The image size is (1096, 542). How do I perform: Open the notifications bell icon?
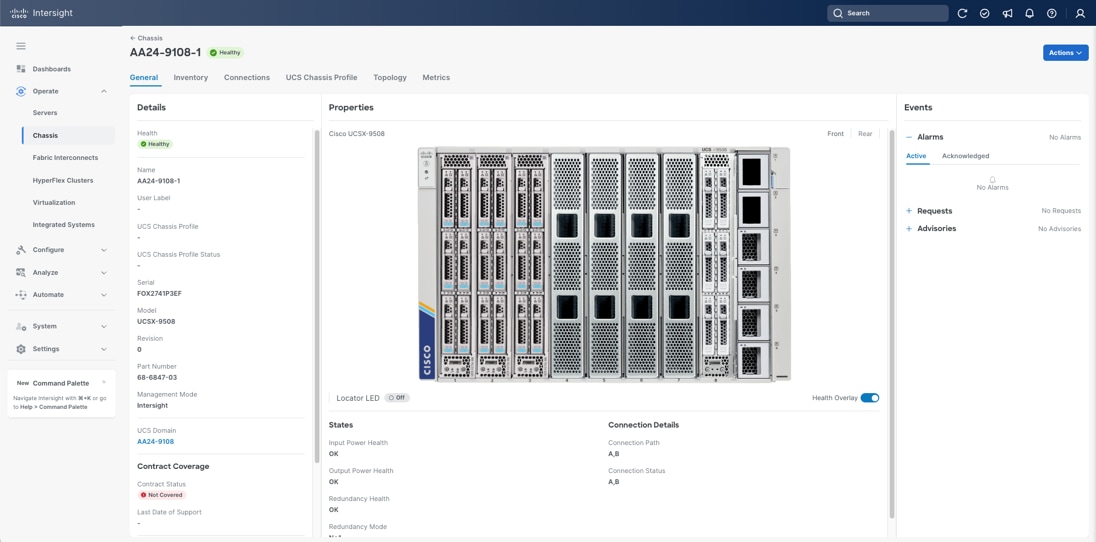coord(1029,13)
